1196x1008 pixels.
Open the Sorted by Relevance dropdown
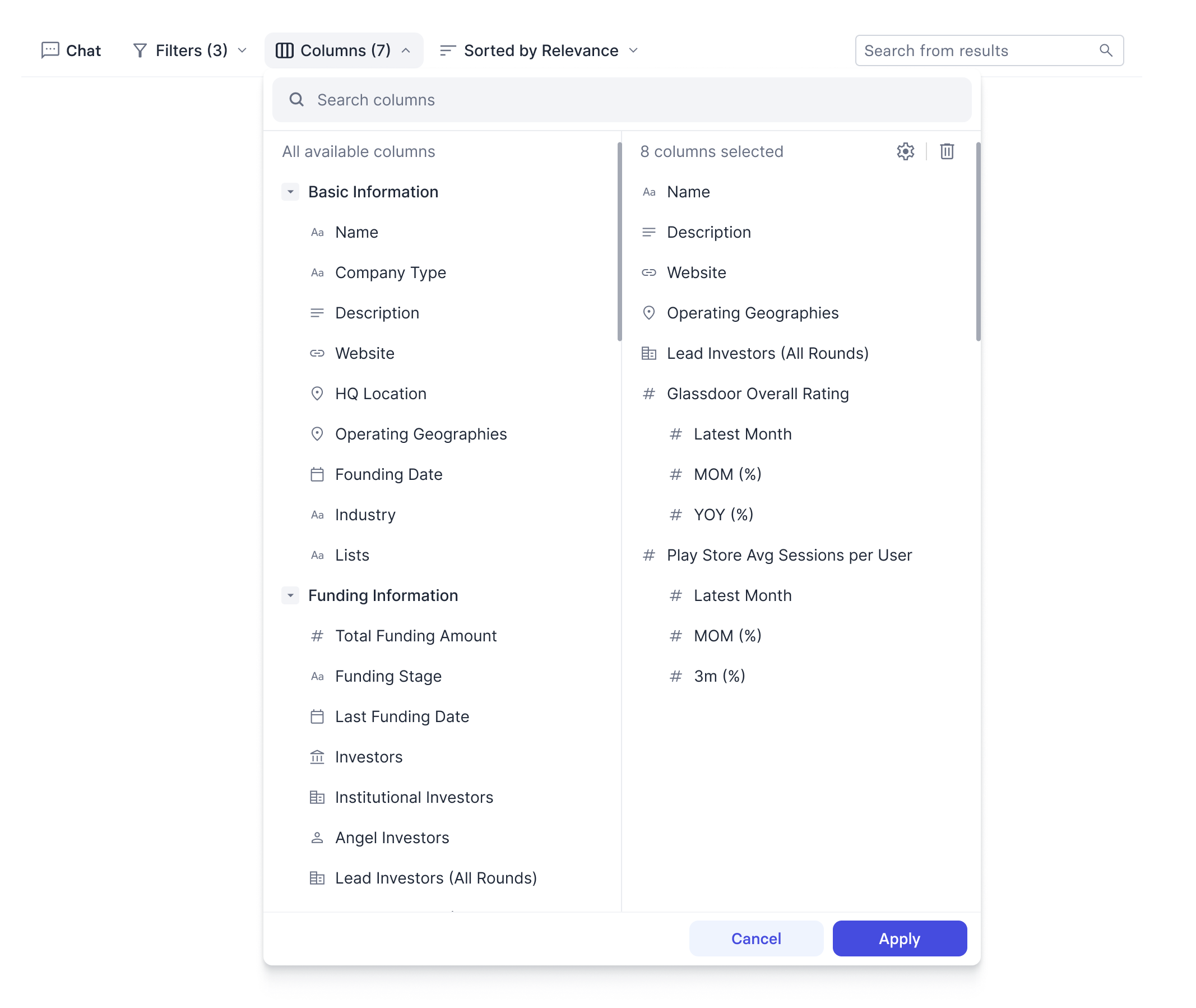click(x=539, y=50)
